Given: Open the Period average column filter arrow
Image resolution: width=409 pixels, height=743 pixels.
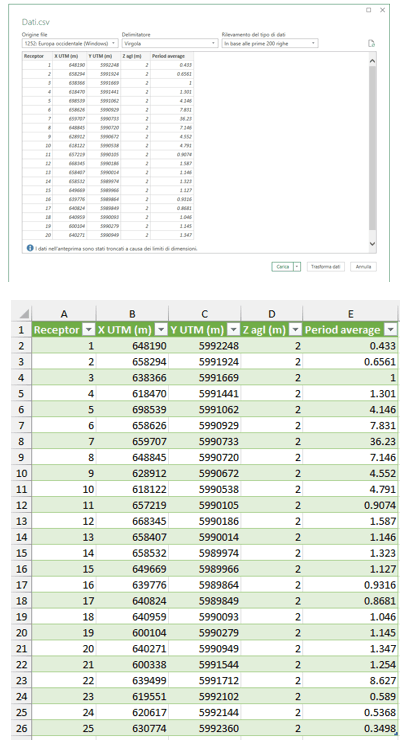Looking at the screenshot, I should [x=391, y=330].
